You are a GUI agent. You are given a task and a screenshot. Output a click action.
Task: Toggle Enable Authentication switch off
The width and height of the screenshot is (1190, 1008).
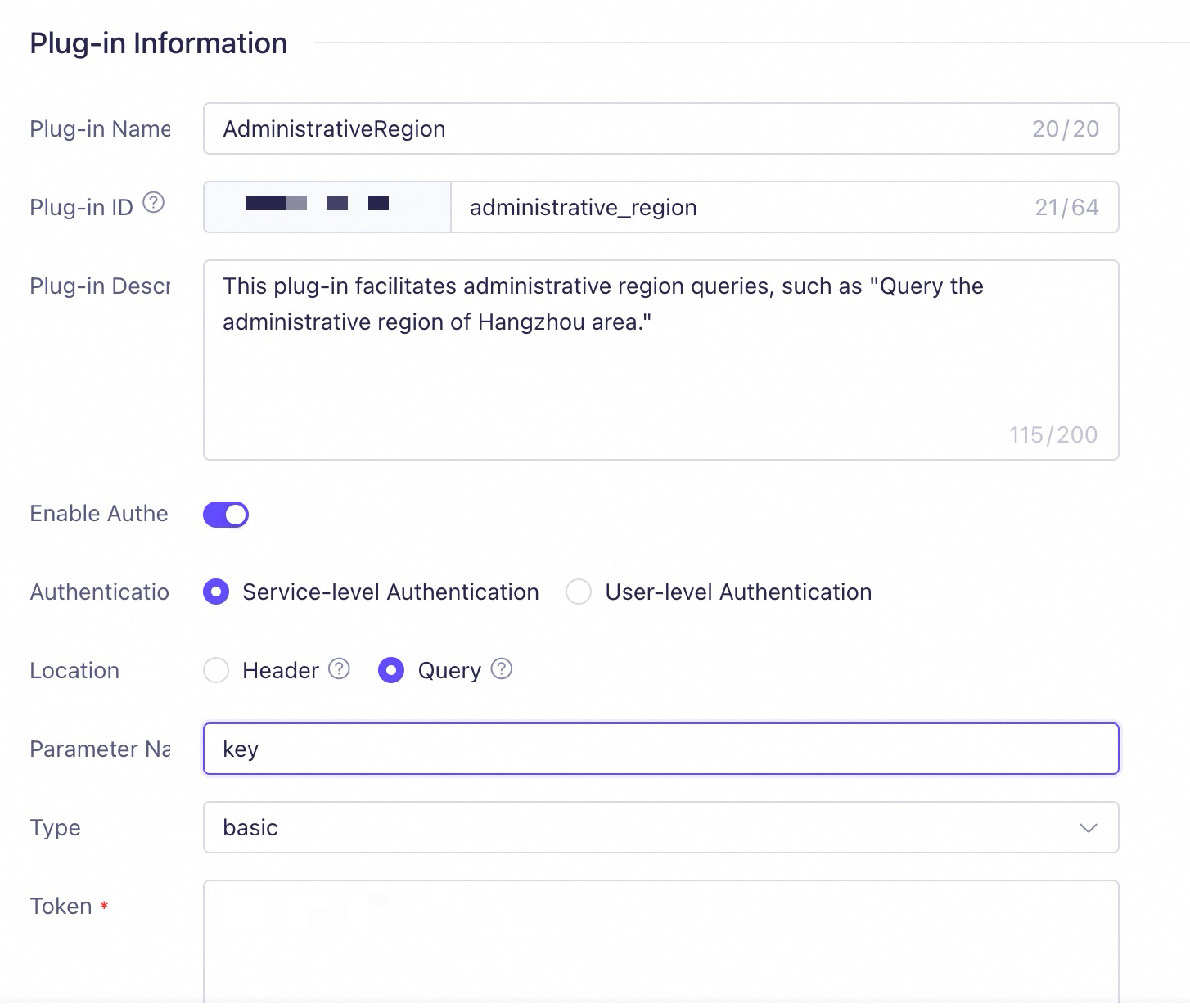point(226,515)
